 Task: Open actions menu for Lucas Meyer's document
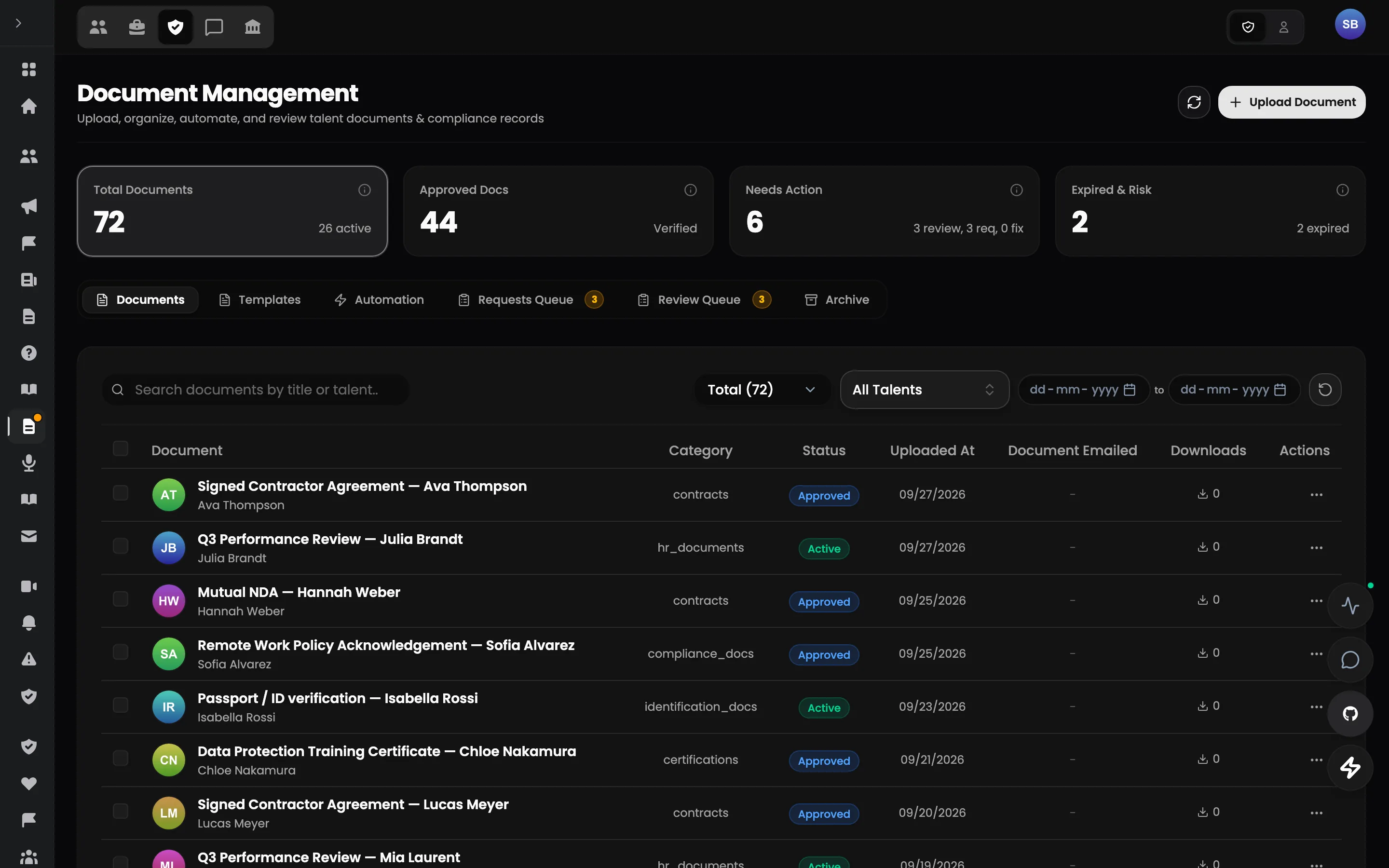(x=1316, y=813)
